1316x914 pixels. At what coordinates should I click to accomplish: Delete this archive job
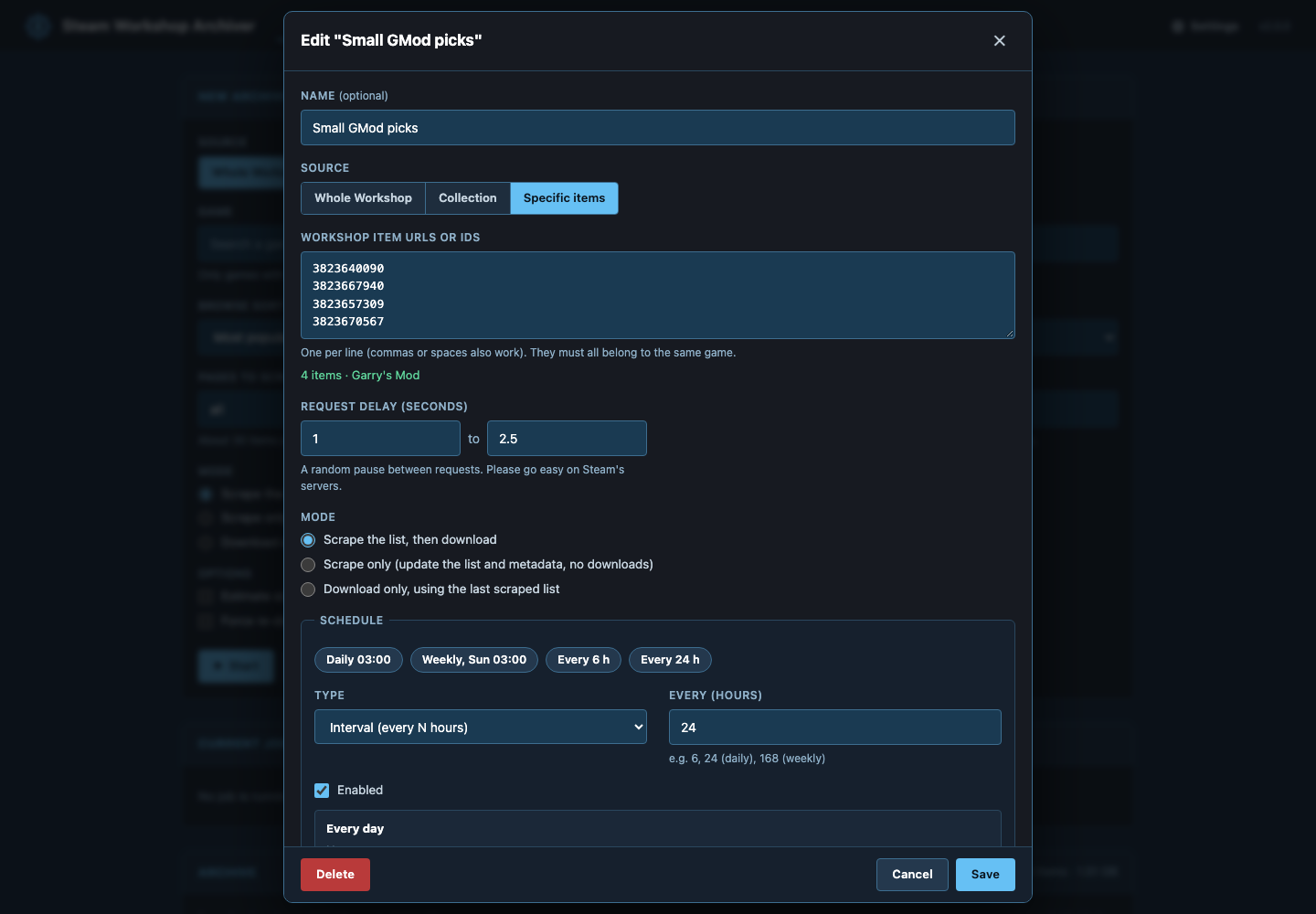click(x=335, y=875)
